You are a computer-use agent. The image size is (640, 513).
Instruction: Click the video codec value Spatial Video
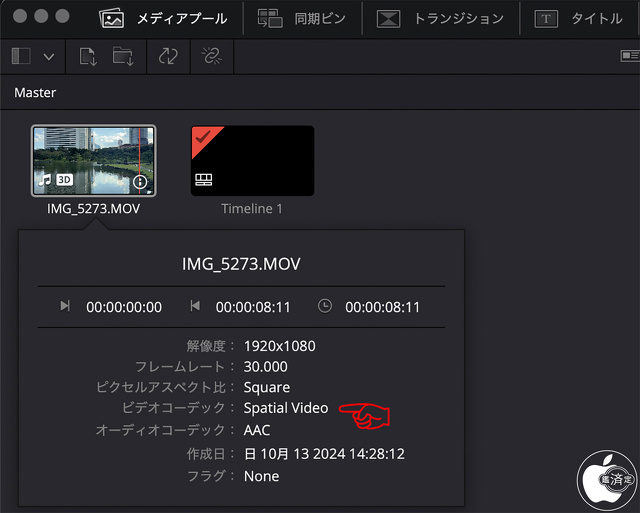tap(286, 408)
